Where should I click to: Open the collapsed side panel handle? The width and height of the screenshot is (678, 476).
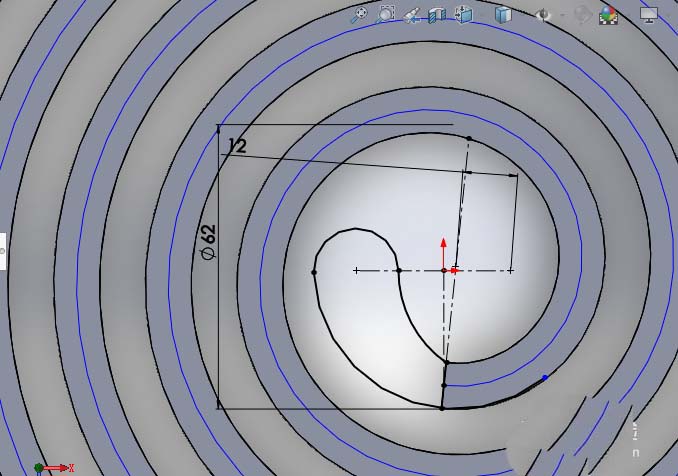pos(3,251)
